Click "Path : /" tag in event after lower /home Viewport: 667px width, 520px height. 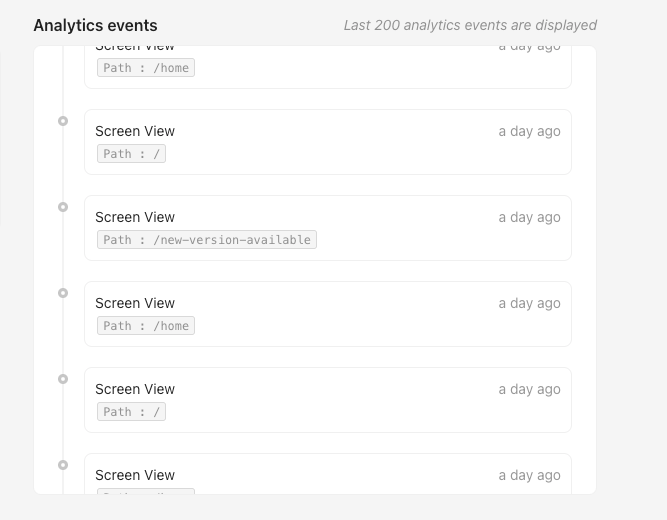[132, 412]
